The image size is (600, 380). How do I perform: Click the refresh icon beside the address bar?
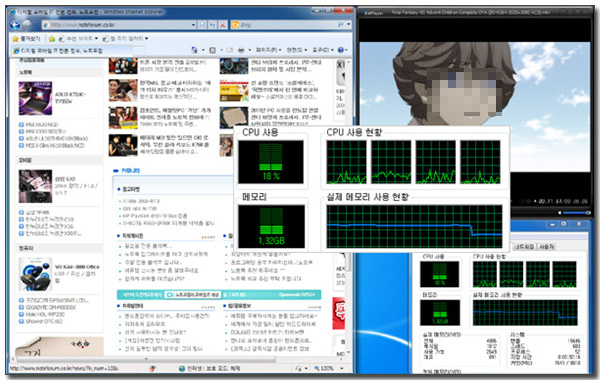click(212, 25)
